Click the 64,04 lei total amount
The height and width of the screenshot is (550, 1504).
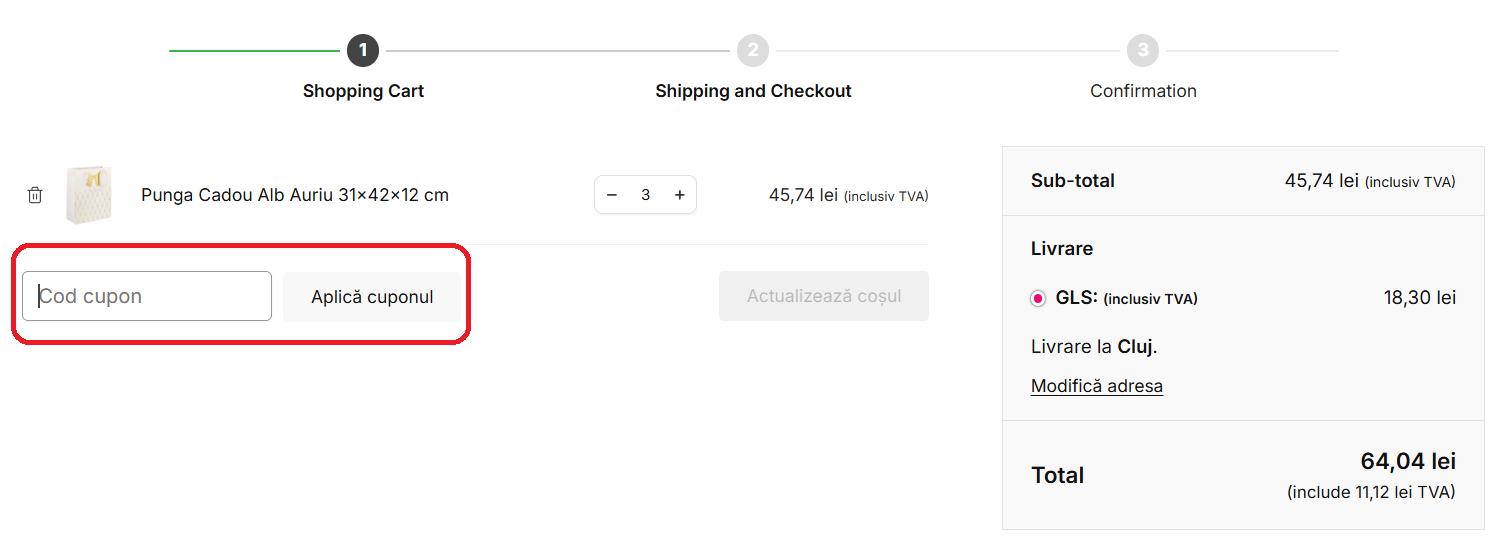[1407, 461]
